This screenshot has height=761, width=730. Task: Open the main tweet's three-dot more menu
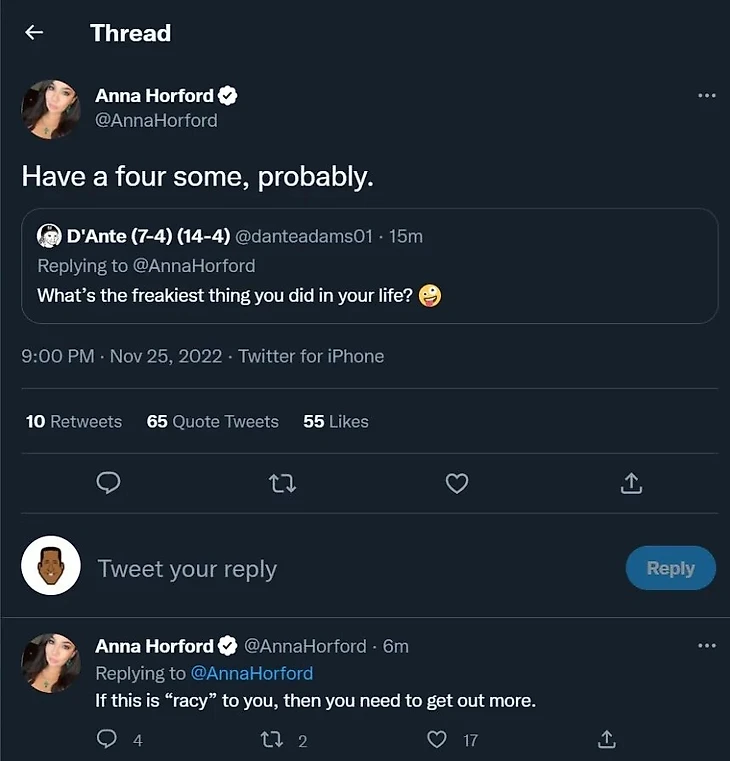point(706,96)
